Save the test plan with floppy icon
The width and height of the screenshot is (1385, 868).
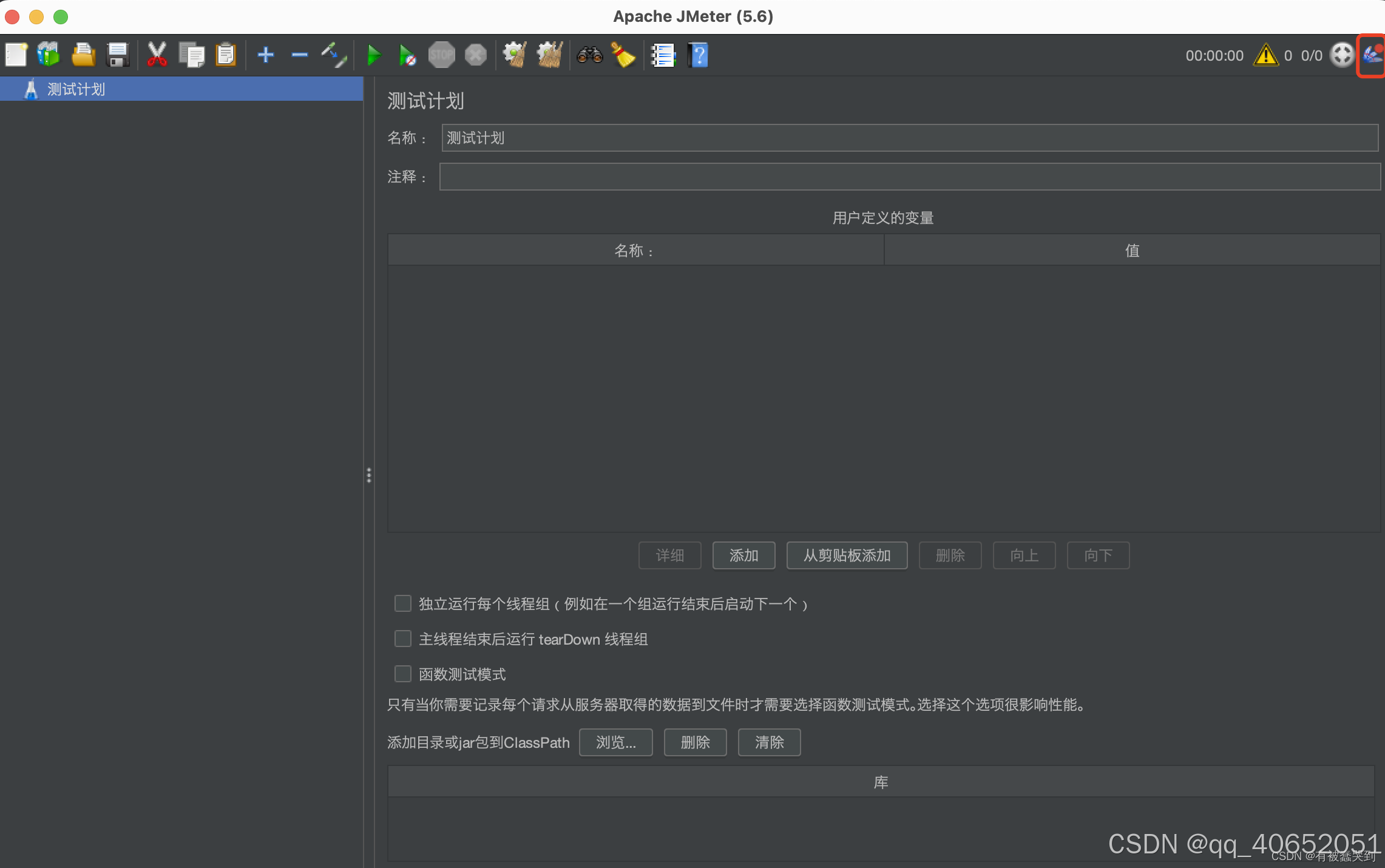click(118, 55)
